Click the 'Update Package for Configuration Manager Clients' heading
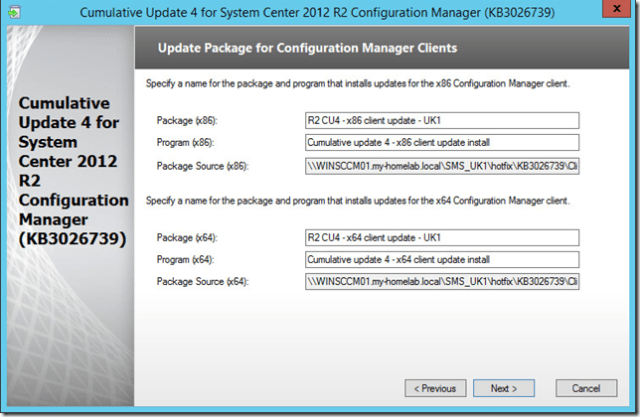The image size is (640, 417). click(307, 48)
